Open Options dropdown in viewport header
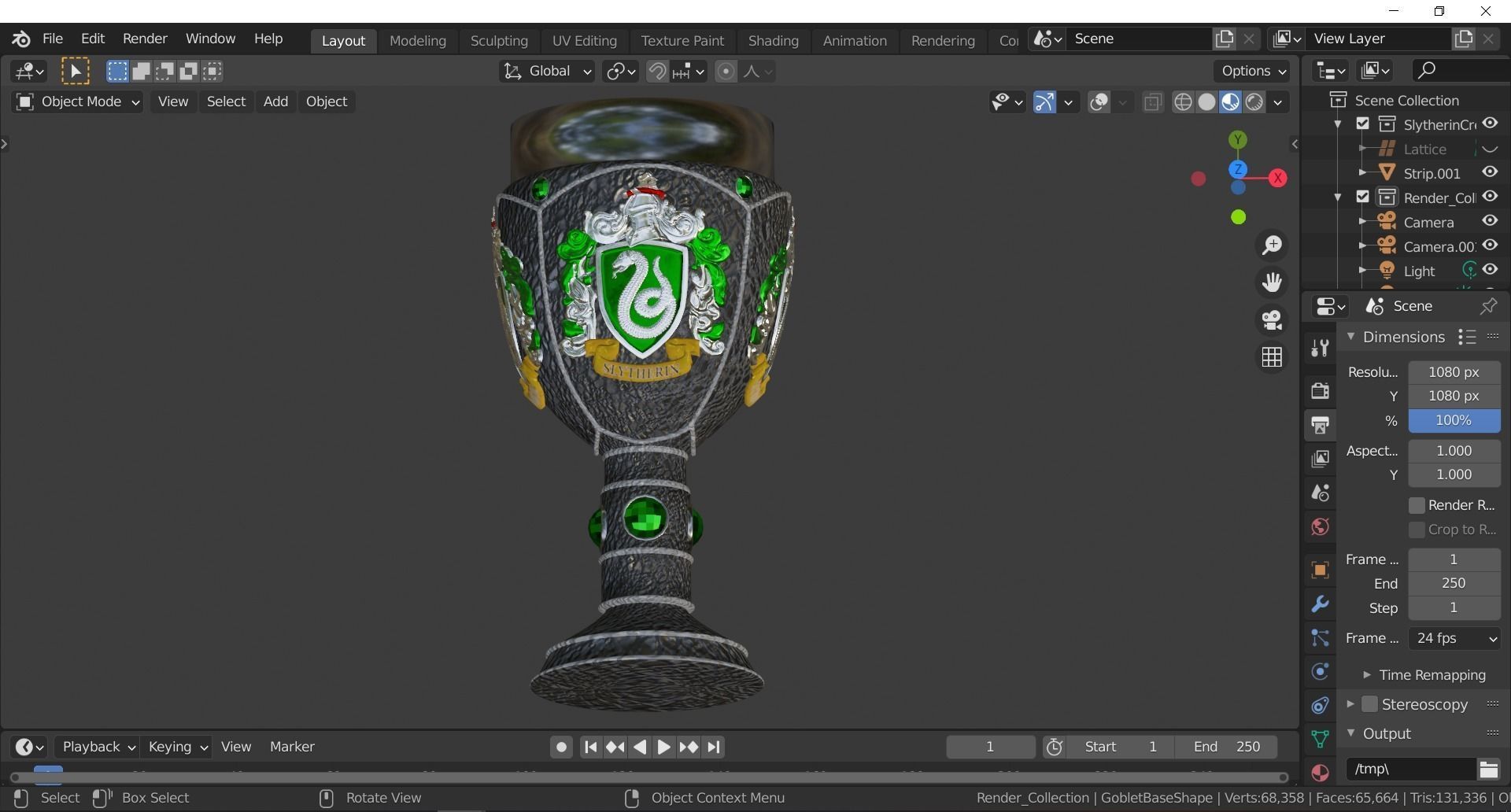This screenshot has height=812, width=1511. tap(1251, 72)
